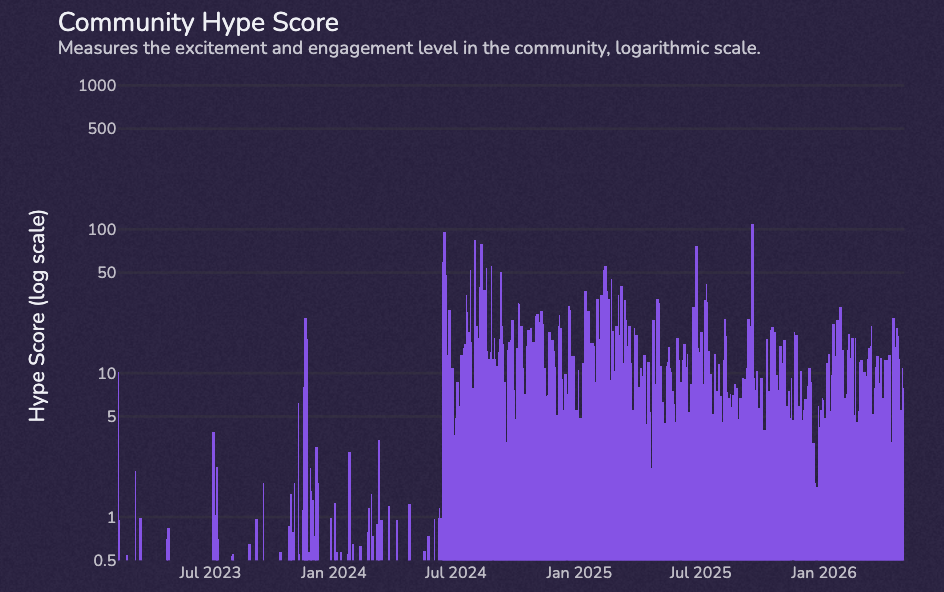The image size is (944, 592).
Task: Click the 1 y-axis tick label
Action: coord(111,517)
